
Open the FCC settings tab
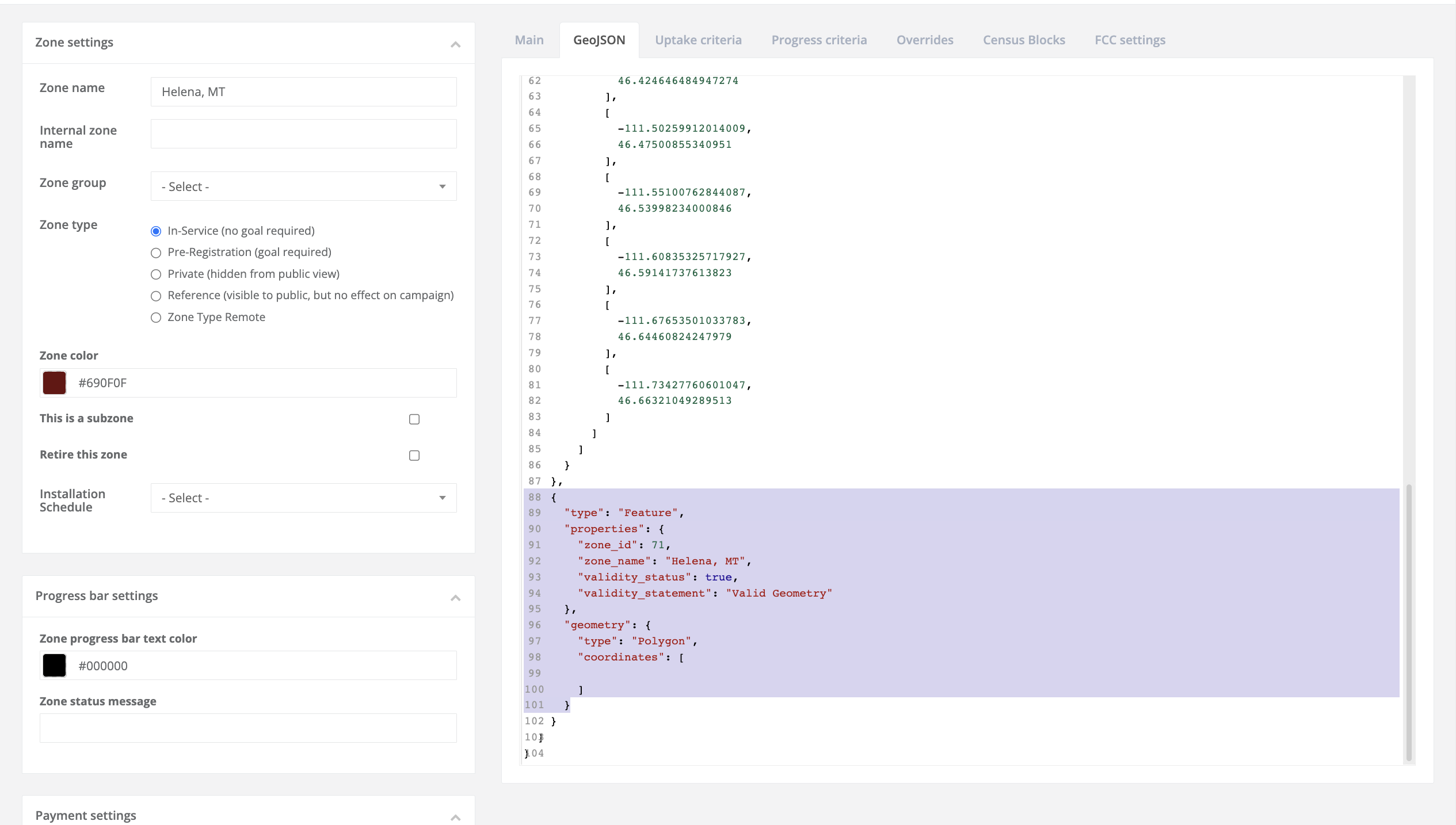(x=1130, y=40)
